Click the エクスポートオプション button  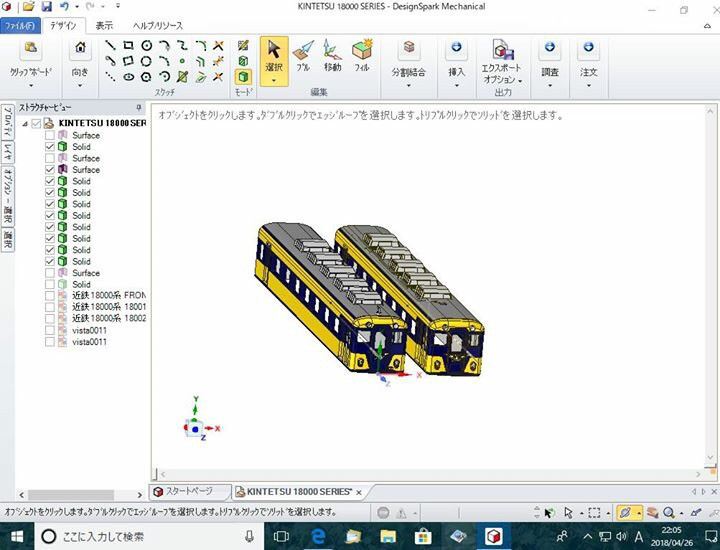point(501,62)
